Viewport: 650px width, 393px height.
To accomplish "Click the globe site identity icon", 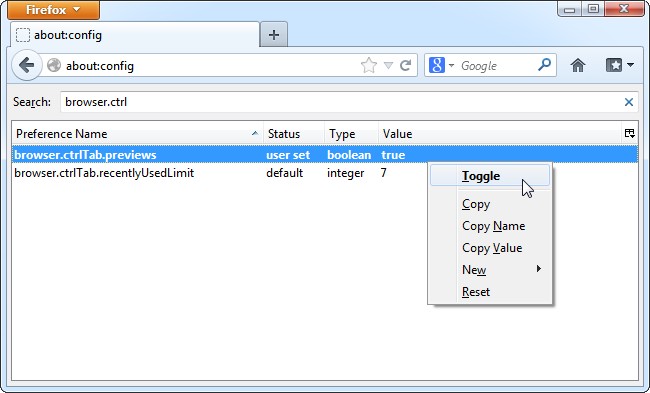I will 54,66.
